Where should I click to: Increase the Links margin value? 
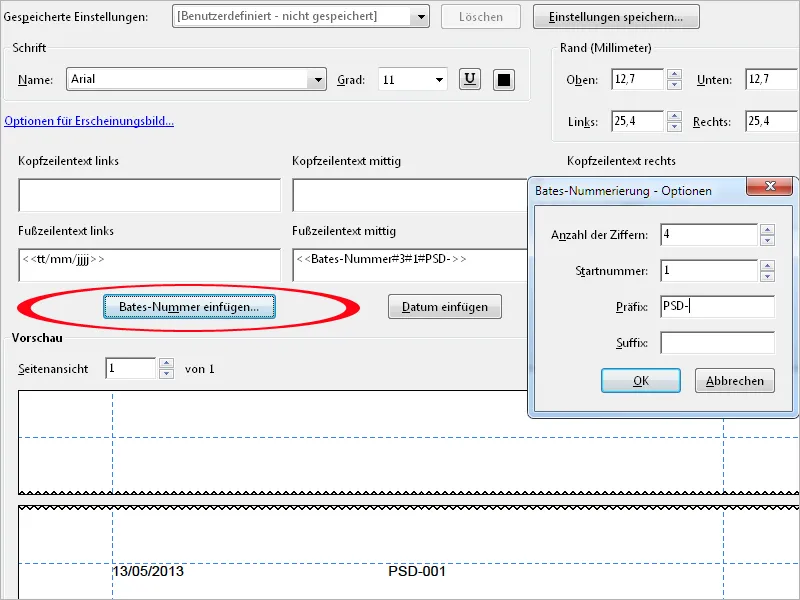pyautogui.click(x=674, y=116)
